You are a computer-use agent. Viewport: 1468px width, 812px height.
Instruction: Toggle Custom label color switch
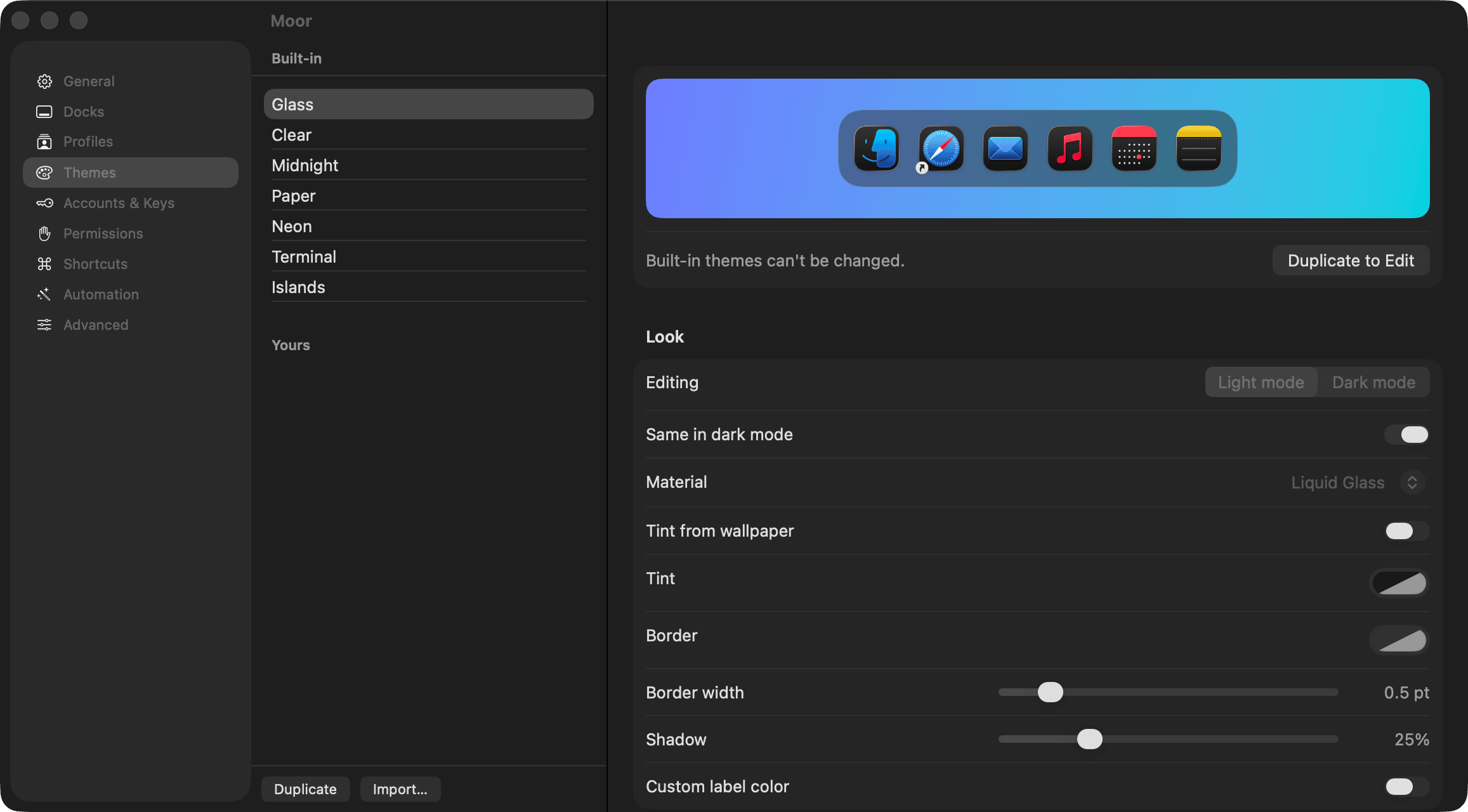pos(1406,787)
